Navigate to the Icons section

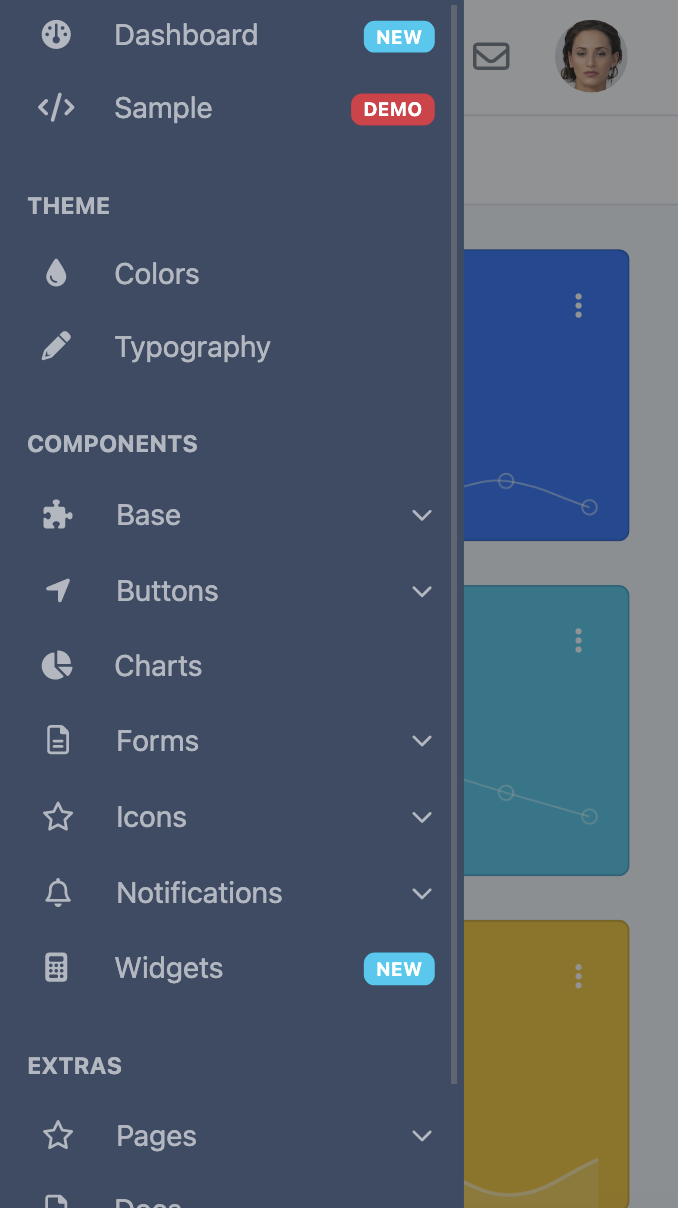(151, 817)
